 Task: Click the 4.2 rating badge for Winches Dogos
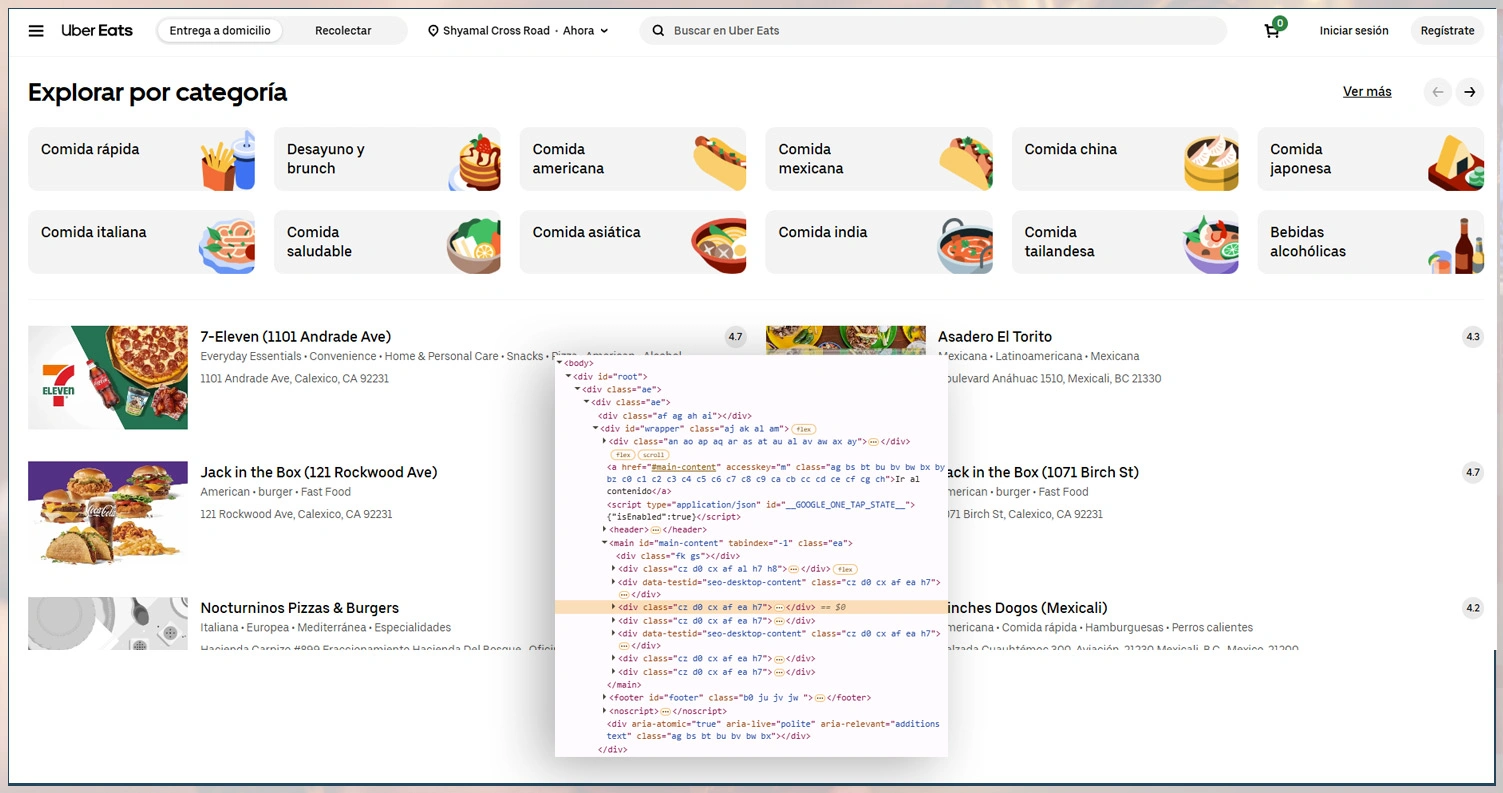(1472, 608)
